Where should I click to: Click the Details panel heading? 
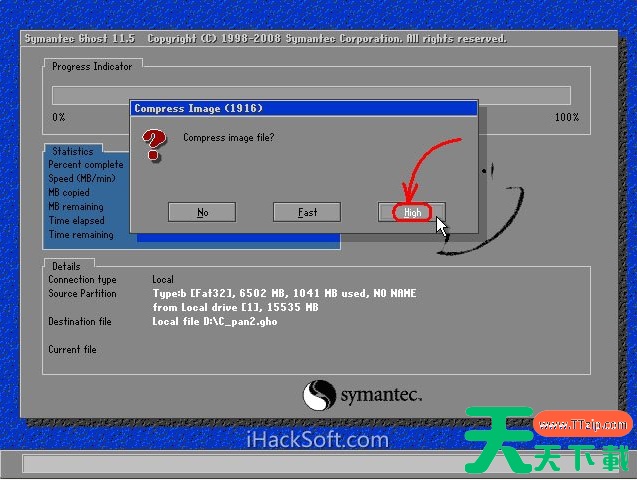[x=66, y=266]
